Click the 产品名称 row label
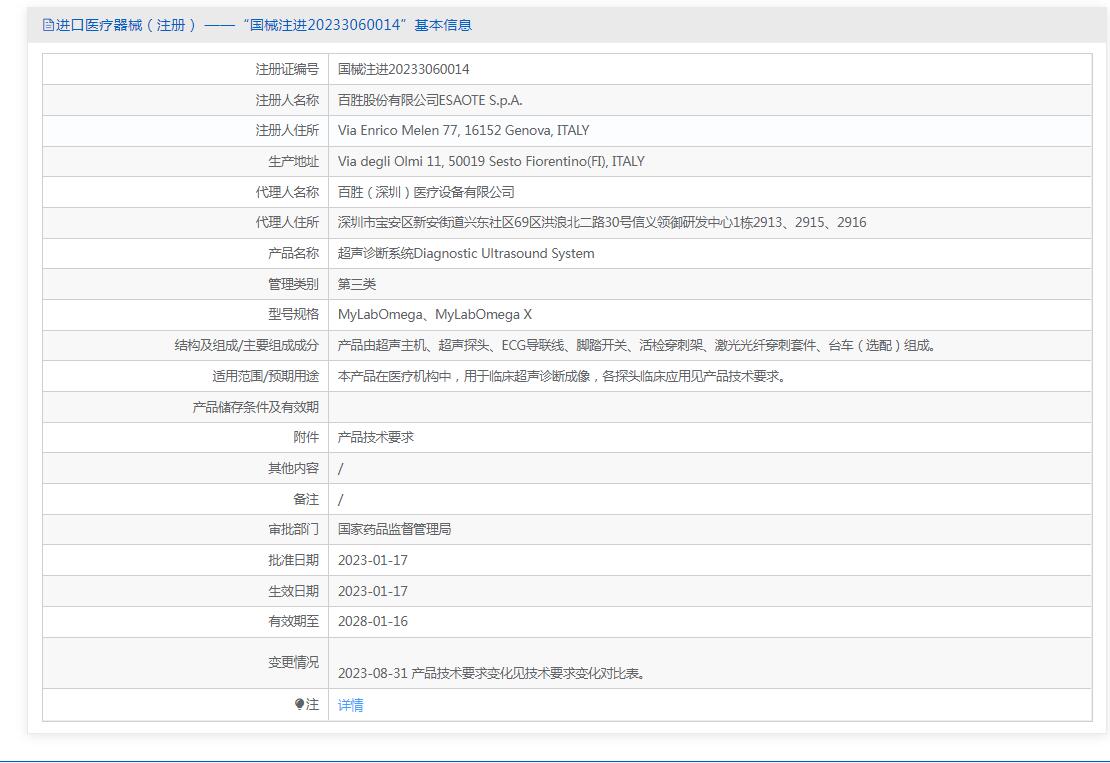The height and width of the screenshot is (763, 1110). tap(294, 253)
